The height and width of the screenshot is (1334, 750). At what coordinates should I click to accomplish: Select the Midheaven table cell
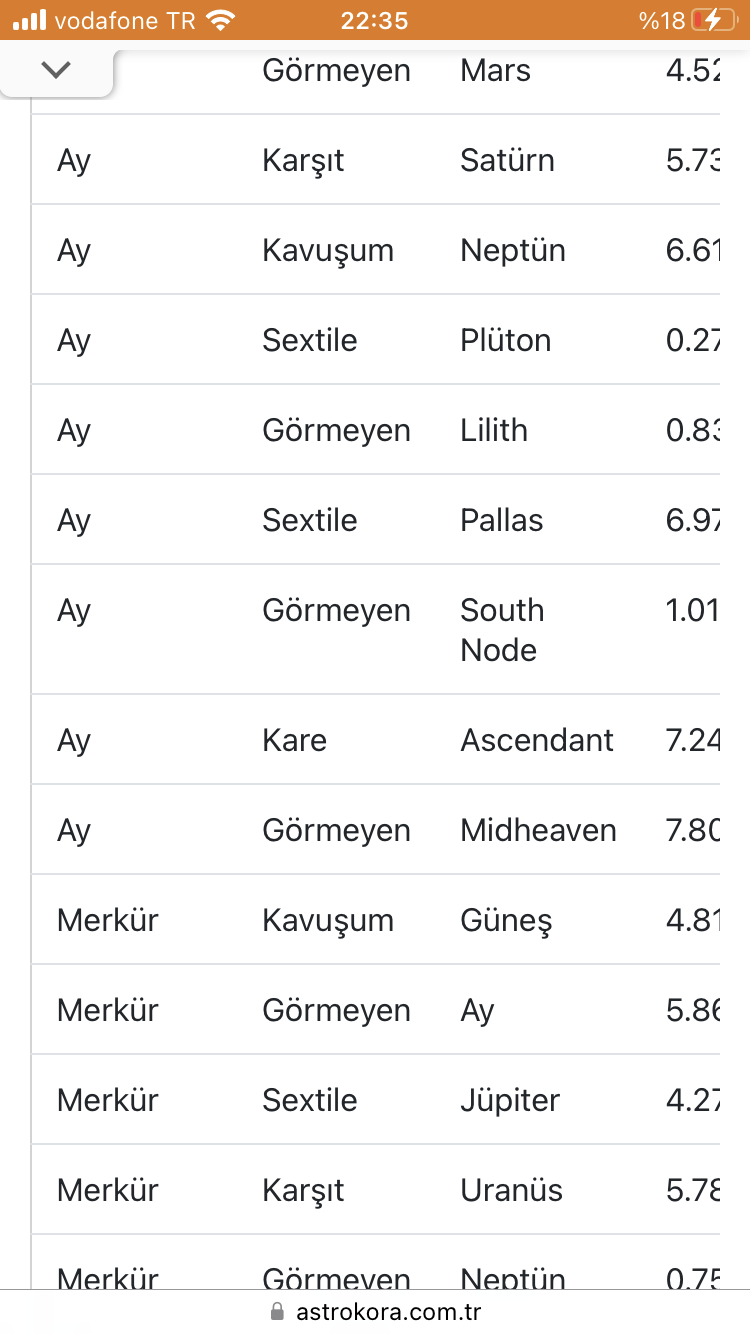(x=538, y=830)
